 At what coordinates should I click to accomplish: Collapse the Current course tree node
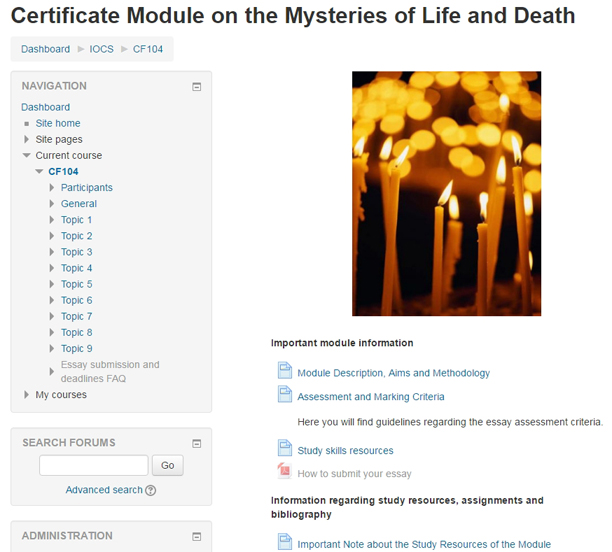(27, 155)
